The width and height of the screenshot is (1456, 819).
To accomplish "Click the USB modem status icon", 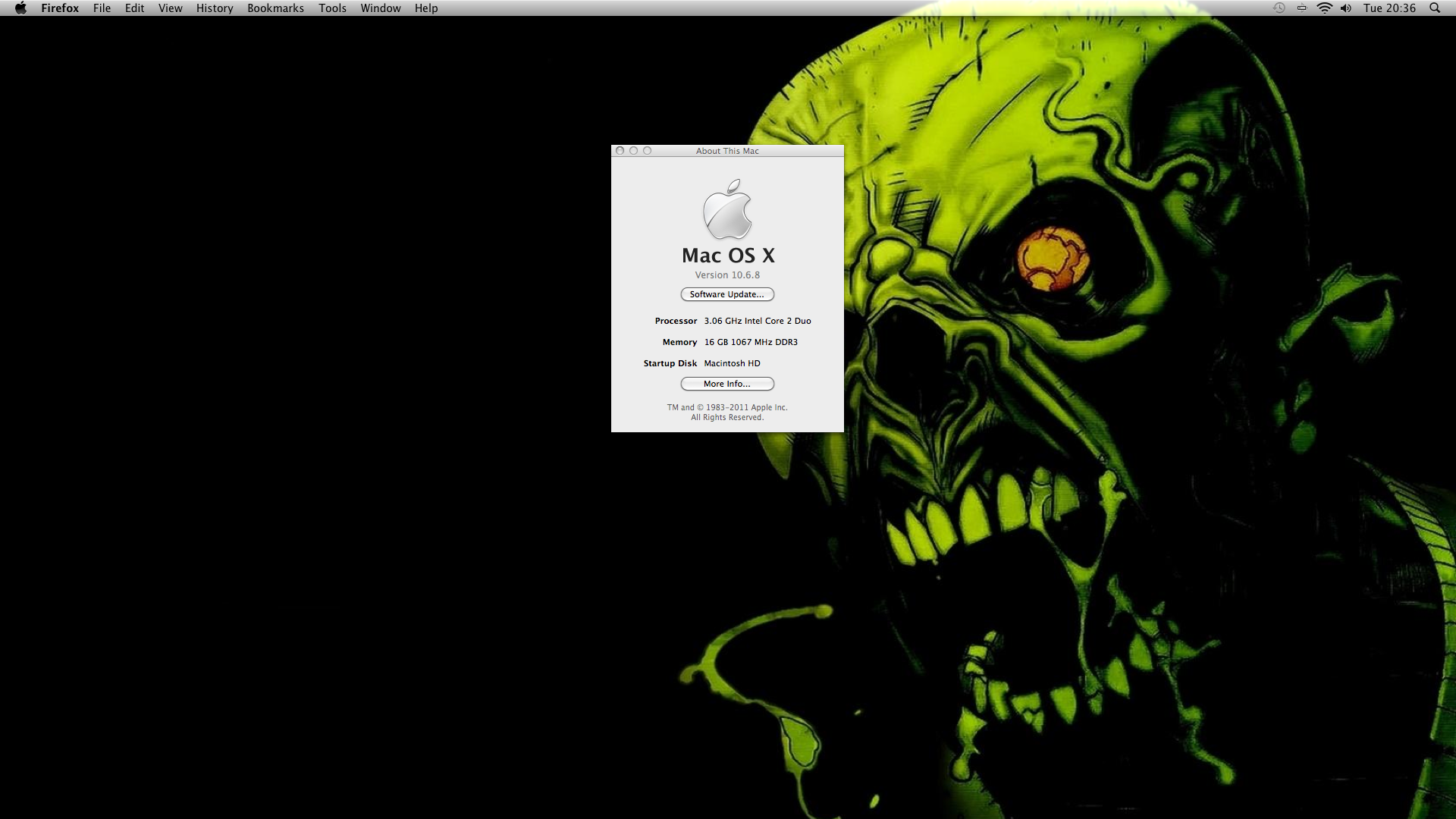I will pos(1301,8).
